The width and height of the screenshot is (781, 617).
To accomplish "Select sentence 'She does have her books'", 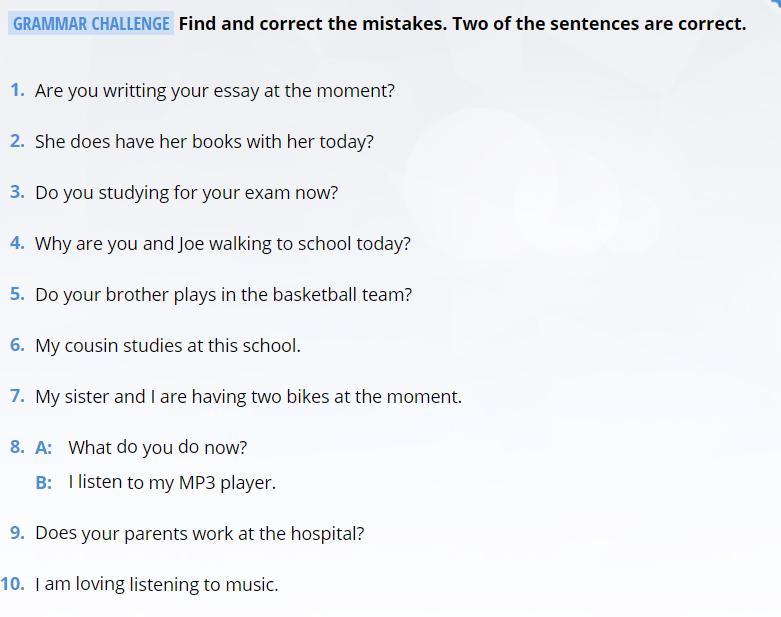I will point(204,142).
